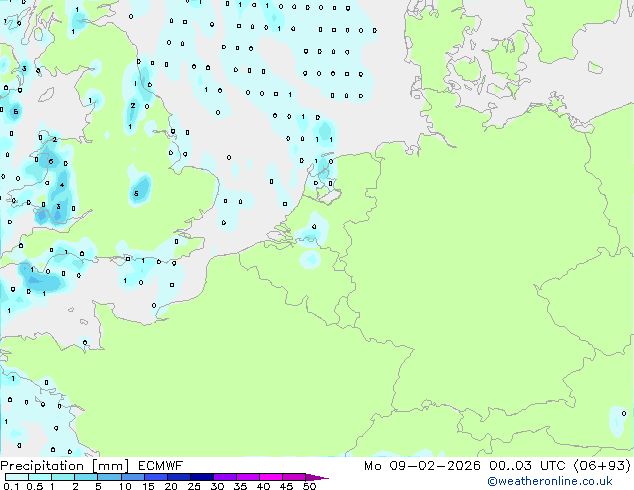The width and height of the screenshot is (634, 490).
Task: Click the '0.1' legend scale label
Action: pos(11,486)
